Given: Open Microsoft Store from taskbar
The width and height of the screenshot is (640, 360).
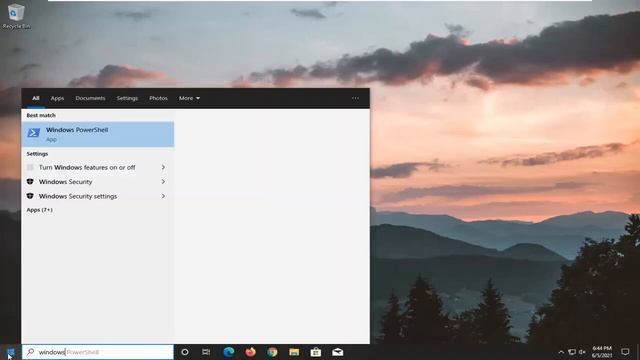Looking at the screenshot, I should coord(316,352).
